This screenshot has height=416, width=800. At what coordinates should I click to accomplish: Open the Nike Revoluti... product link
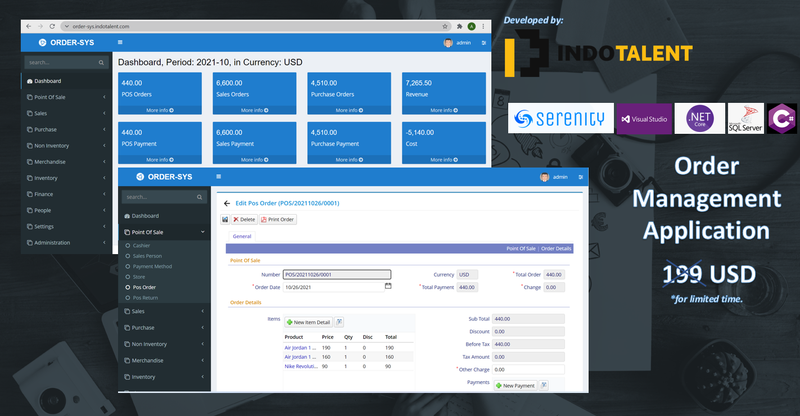coord(301,366)
